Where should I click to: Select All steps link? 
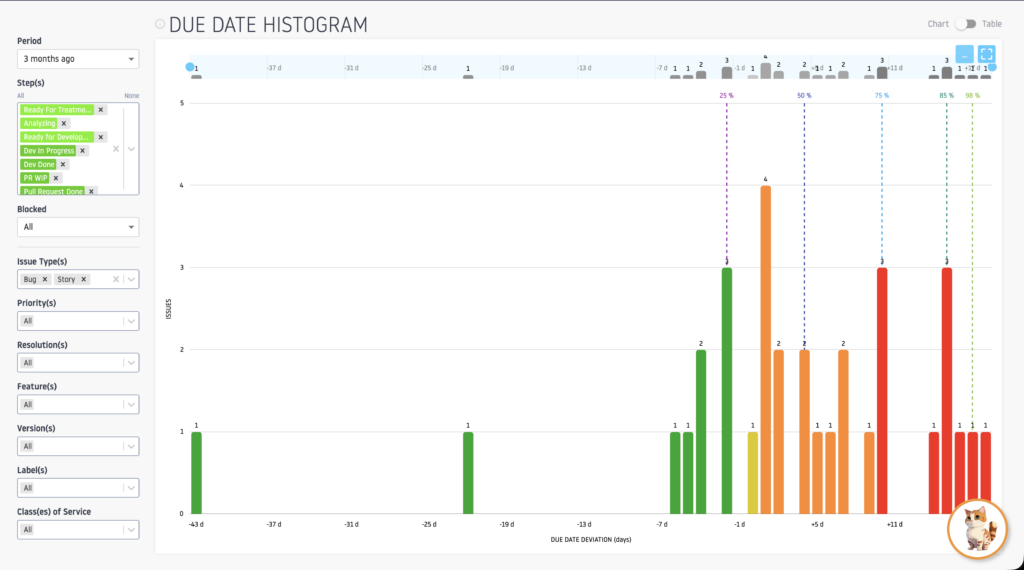21,96
